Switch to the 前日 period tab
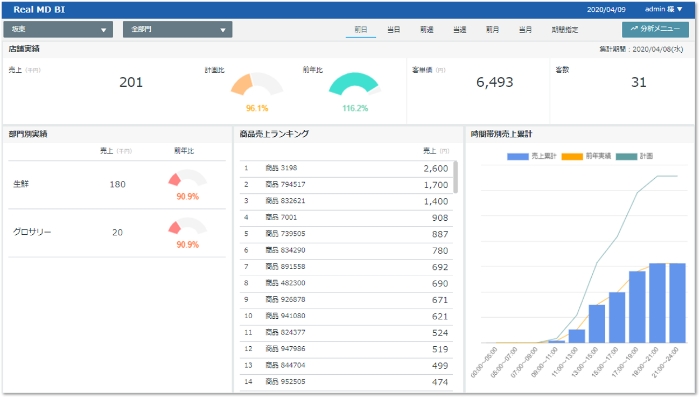 [361, 29]
